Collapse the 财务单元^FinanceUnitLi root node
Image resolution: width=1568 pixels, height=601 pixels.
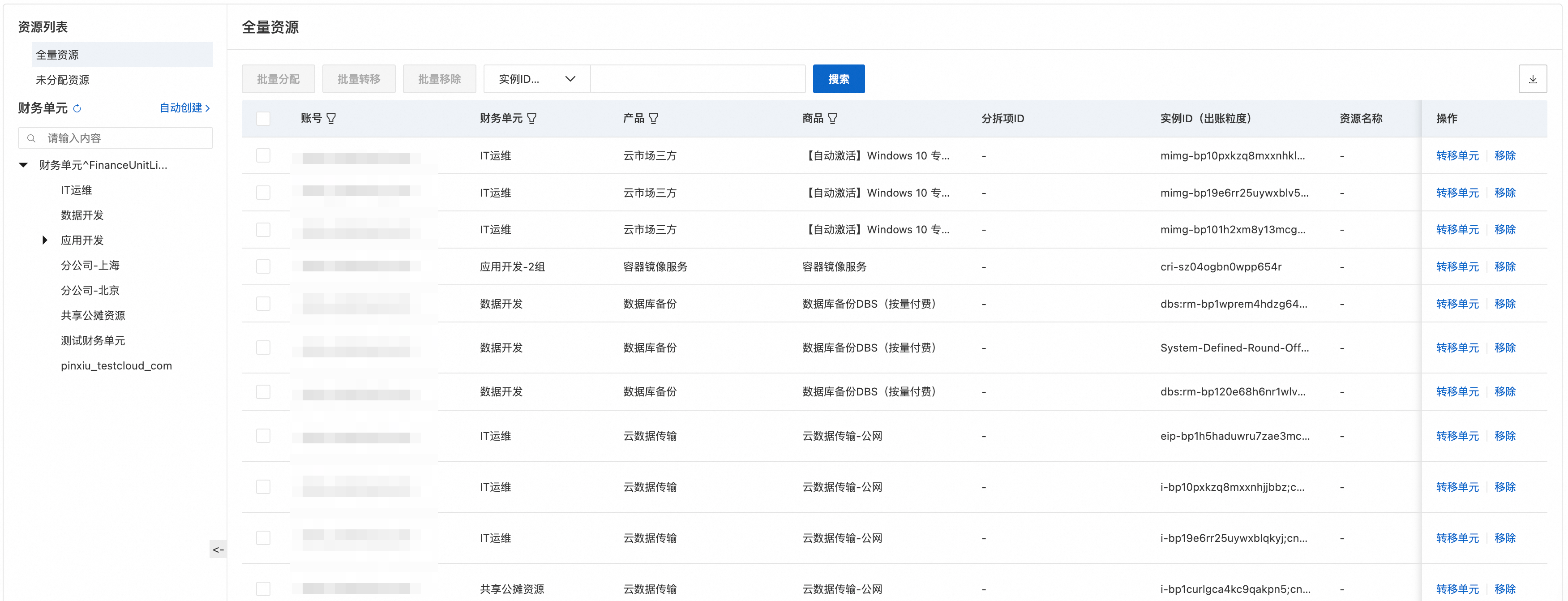tap(23, 165)
